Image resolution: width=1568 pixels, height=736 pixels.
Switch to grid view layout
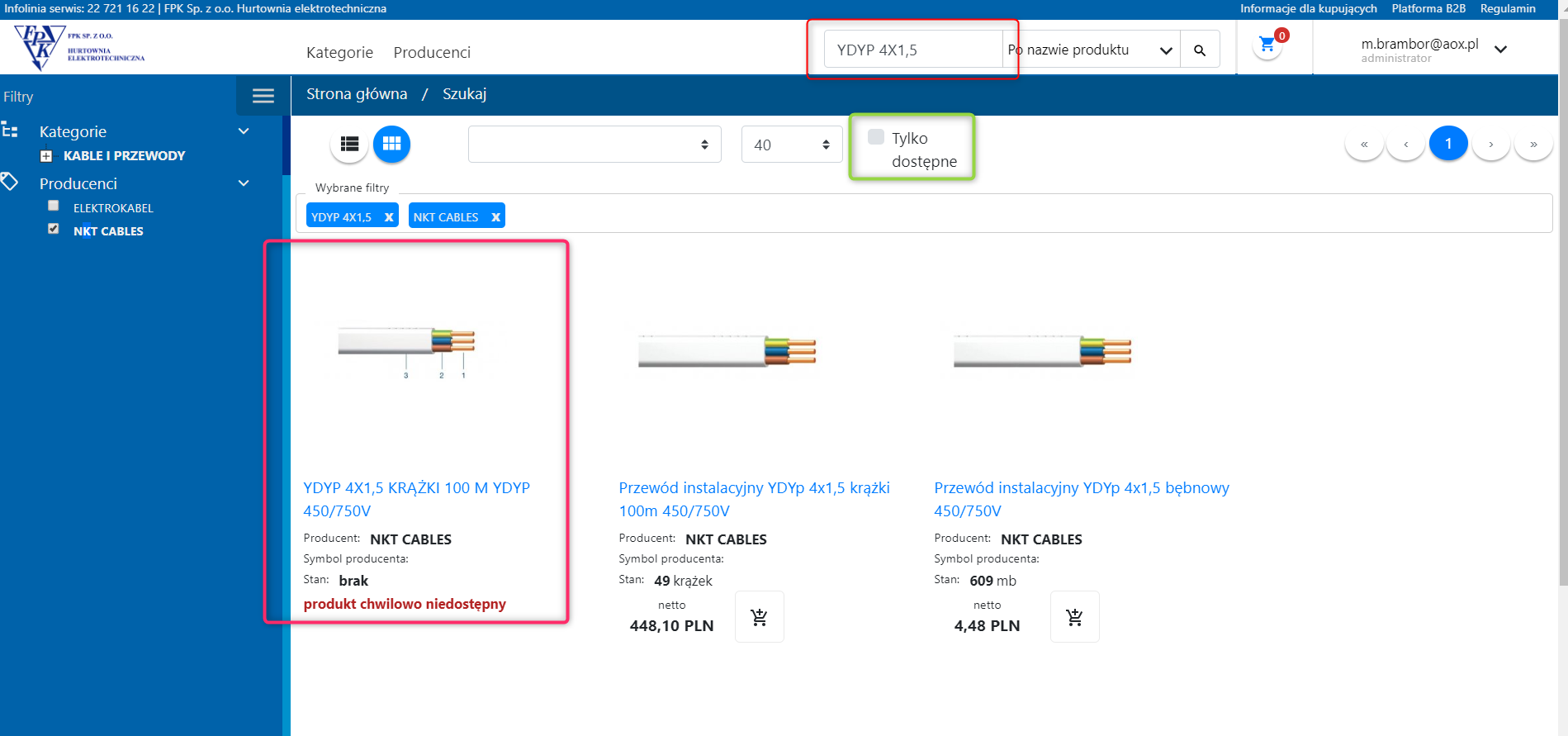coord(391,145)
